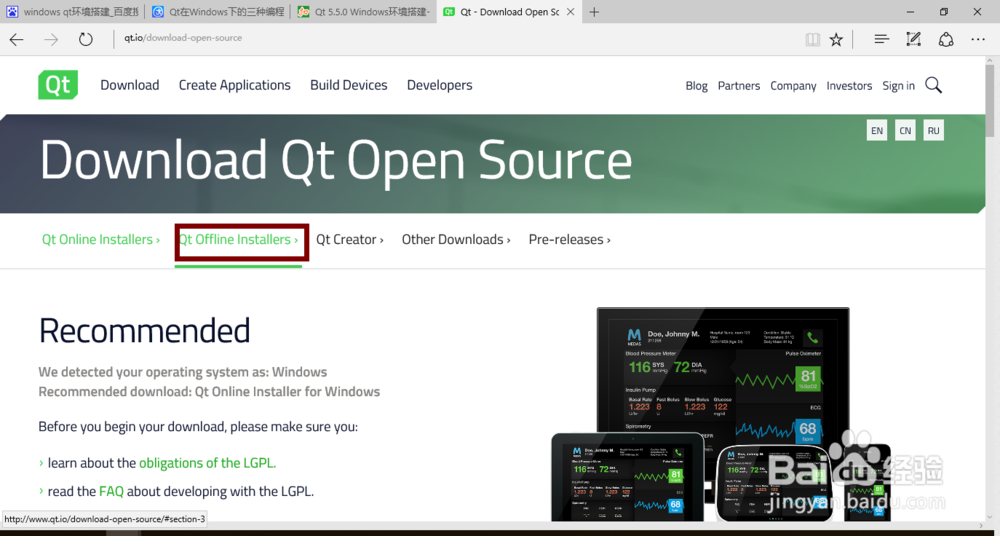Refresh the page with reload icon
Image resolution: width=1000 pixels, height=536 pixels.
(85, 40)
